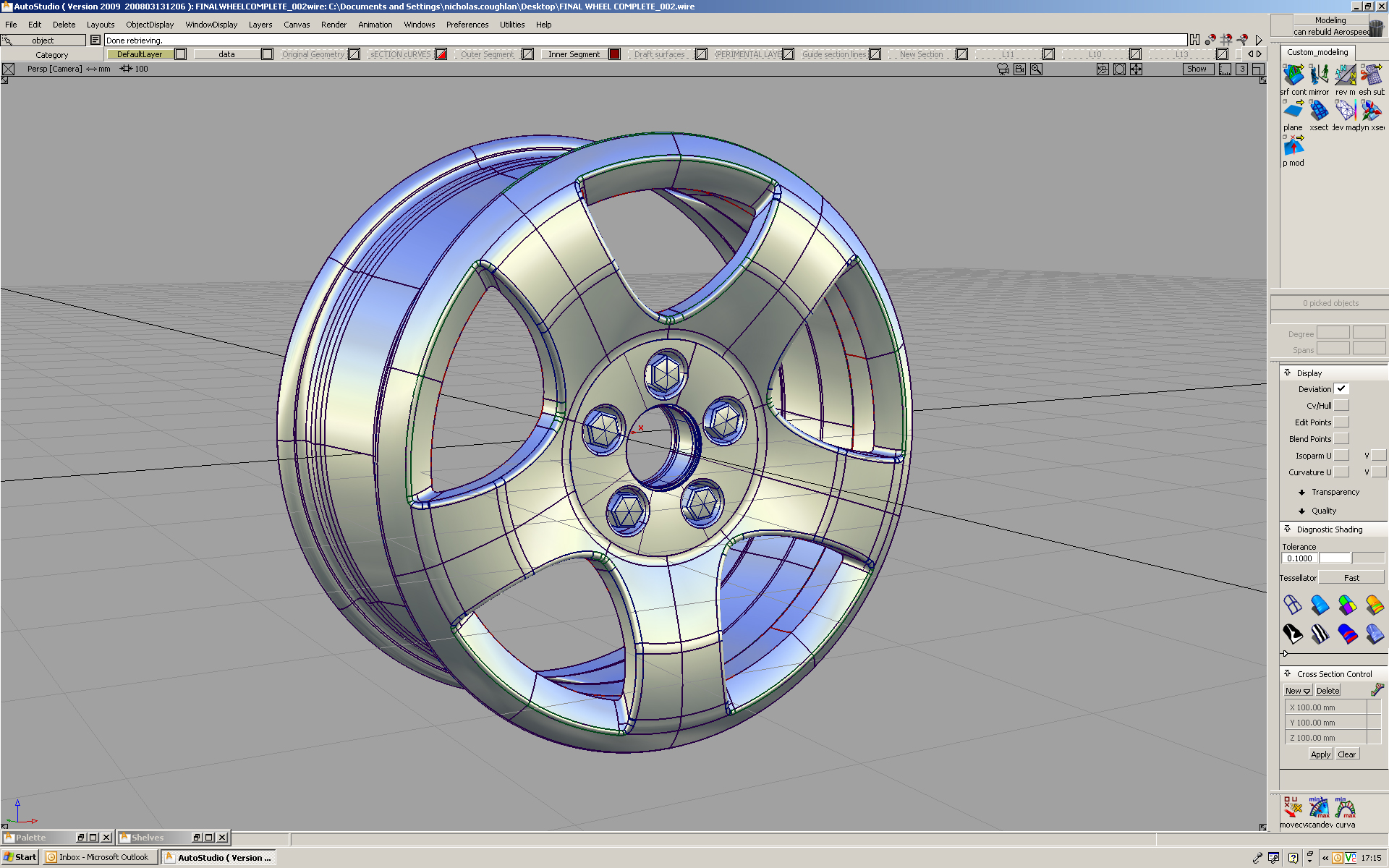The height and width of the screenshot is (868, 1389).
Task: Activate the srf cont surface continuity tool
Action: [x=1293, y=75]
